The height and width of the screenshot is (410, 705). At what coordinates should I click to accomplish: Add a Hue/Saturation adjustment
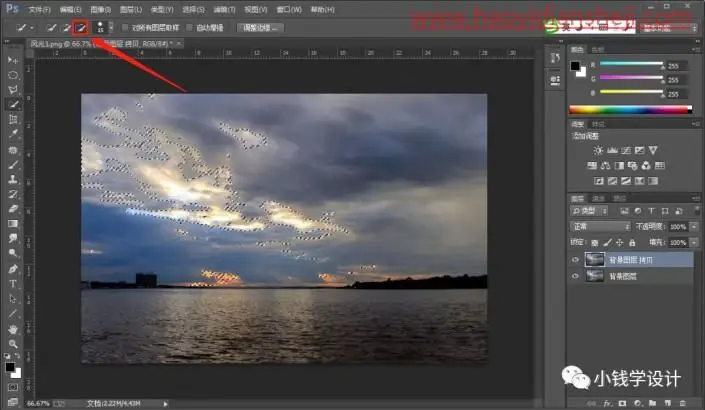pos(592,165)
